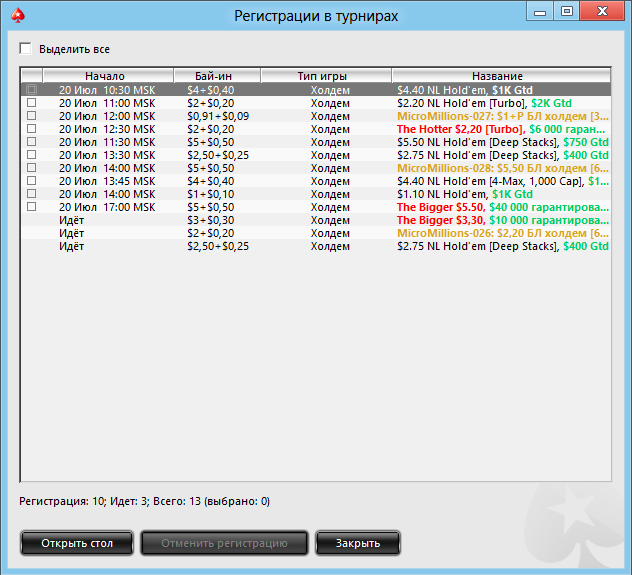
Task: Check the box for the 12:30 MSK tournament
Action: tap(31, 129)
